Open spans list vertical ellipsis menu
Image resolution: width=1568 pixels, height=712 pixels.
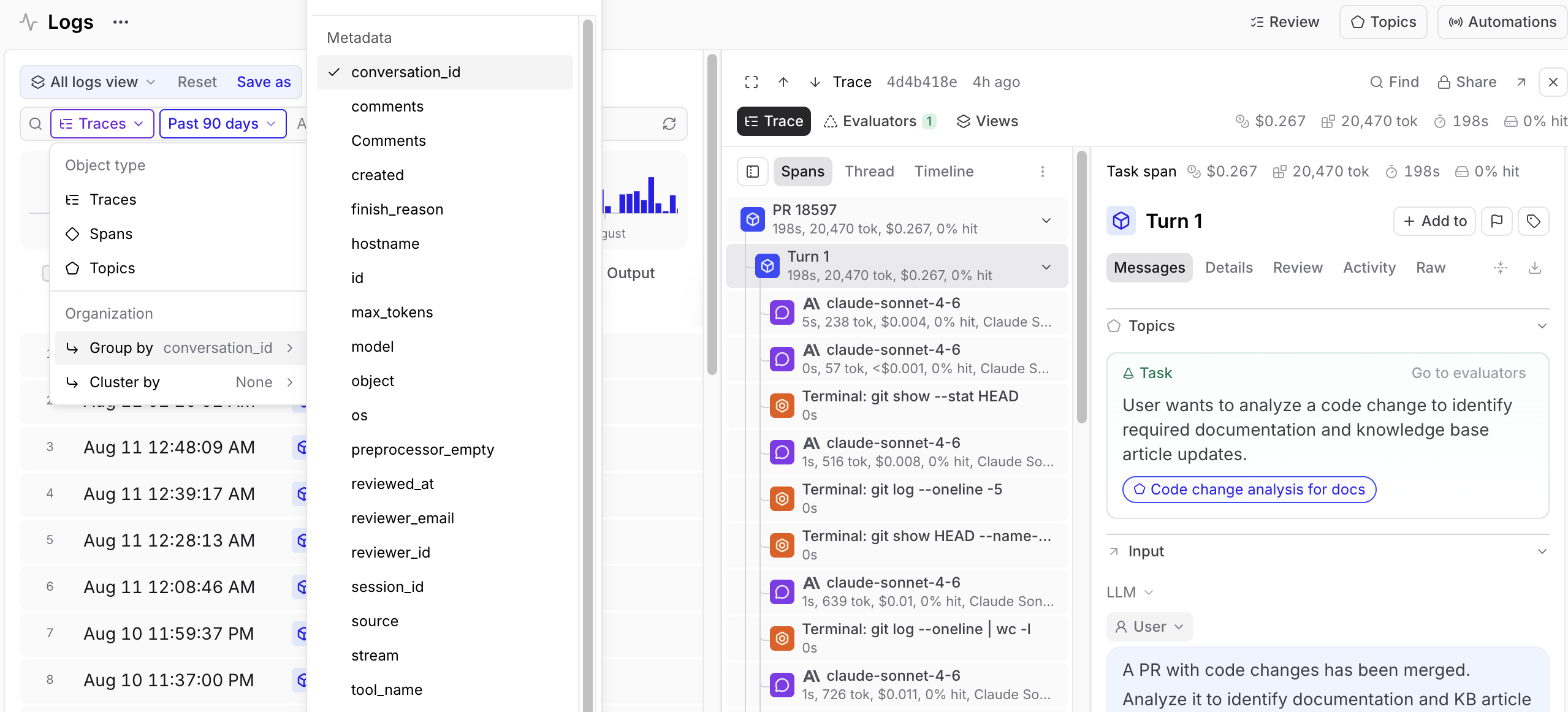[x=1042, y=172]
